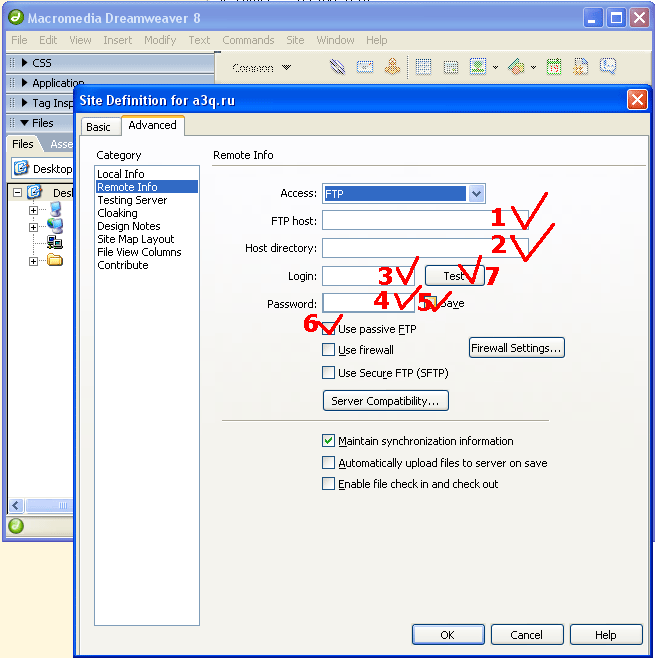Toggle the Use passive FTP checkbox
The height and width of the screenshot is (658, 655).
pos(329,329)
